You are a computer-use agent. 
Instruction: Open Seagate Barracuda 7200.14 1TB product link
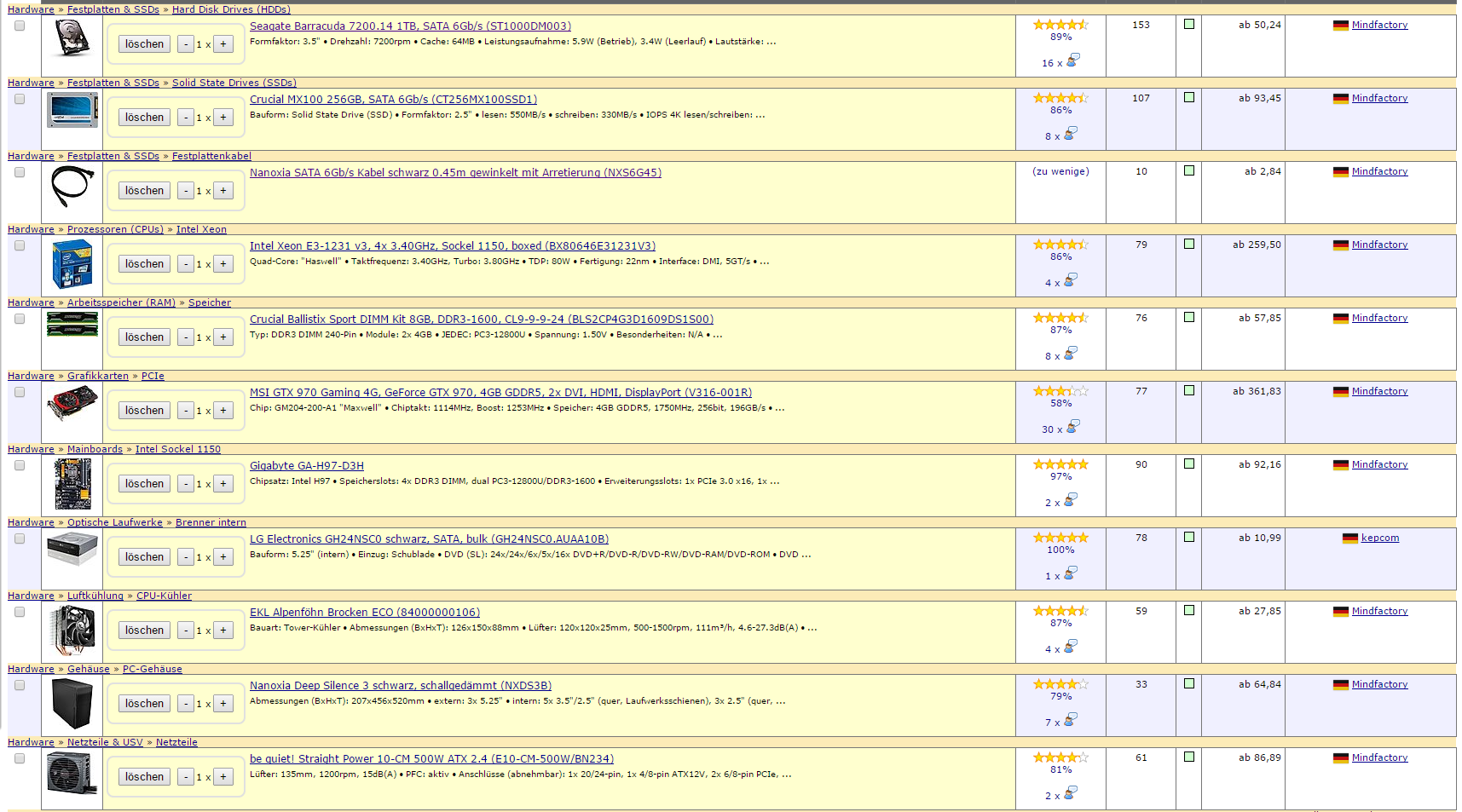pyautogui.click(x=410, y=26)
